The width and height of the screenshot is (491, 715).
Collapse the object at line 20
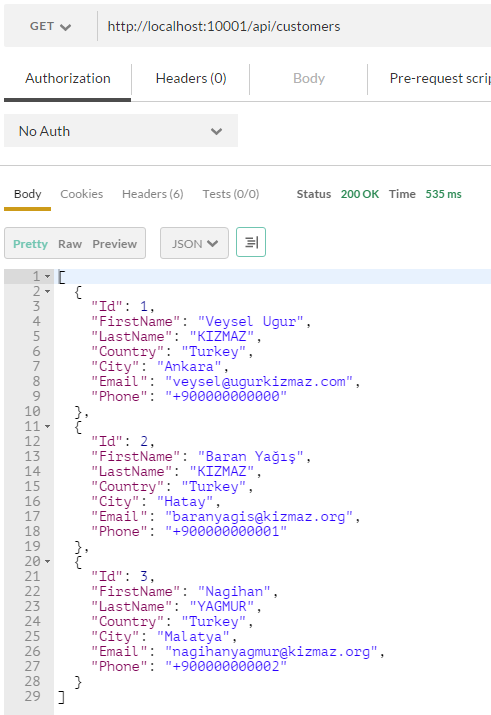[47, 561]
